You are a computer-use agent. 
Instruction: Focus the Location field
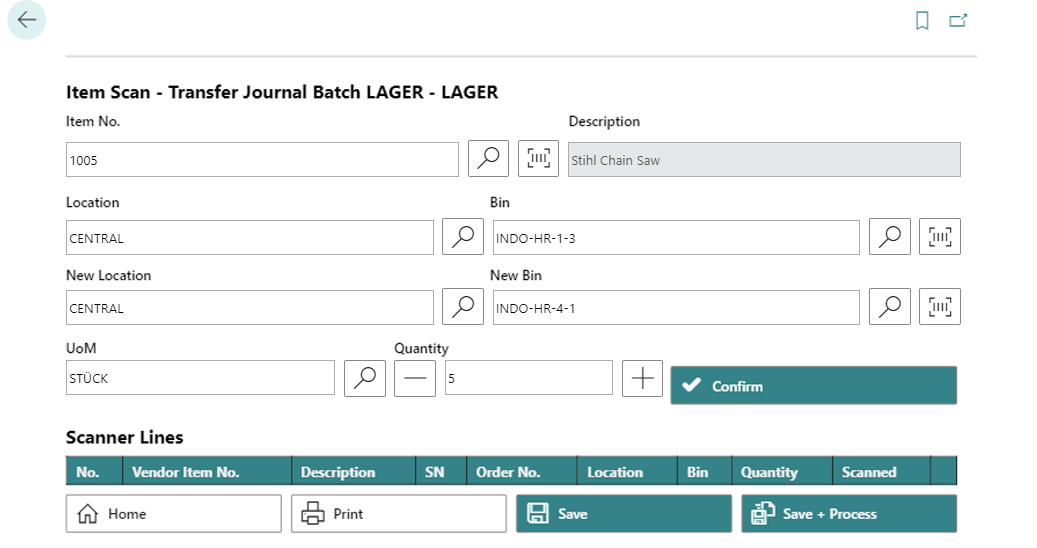[249, 238]
